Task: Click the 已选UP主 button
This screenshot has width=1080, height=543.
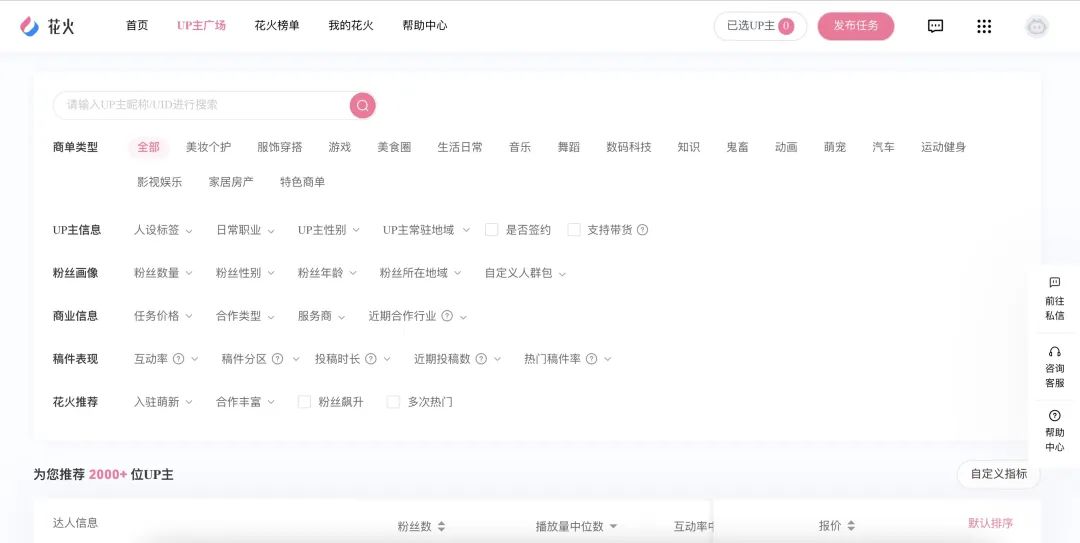Action: pyautogui.click(x=760, y=26)
